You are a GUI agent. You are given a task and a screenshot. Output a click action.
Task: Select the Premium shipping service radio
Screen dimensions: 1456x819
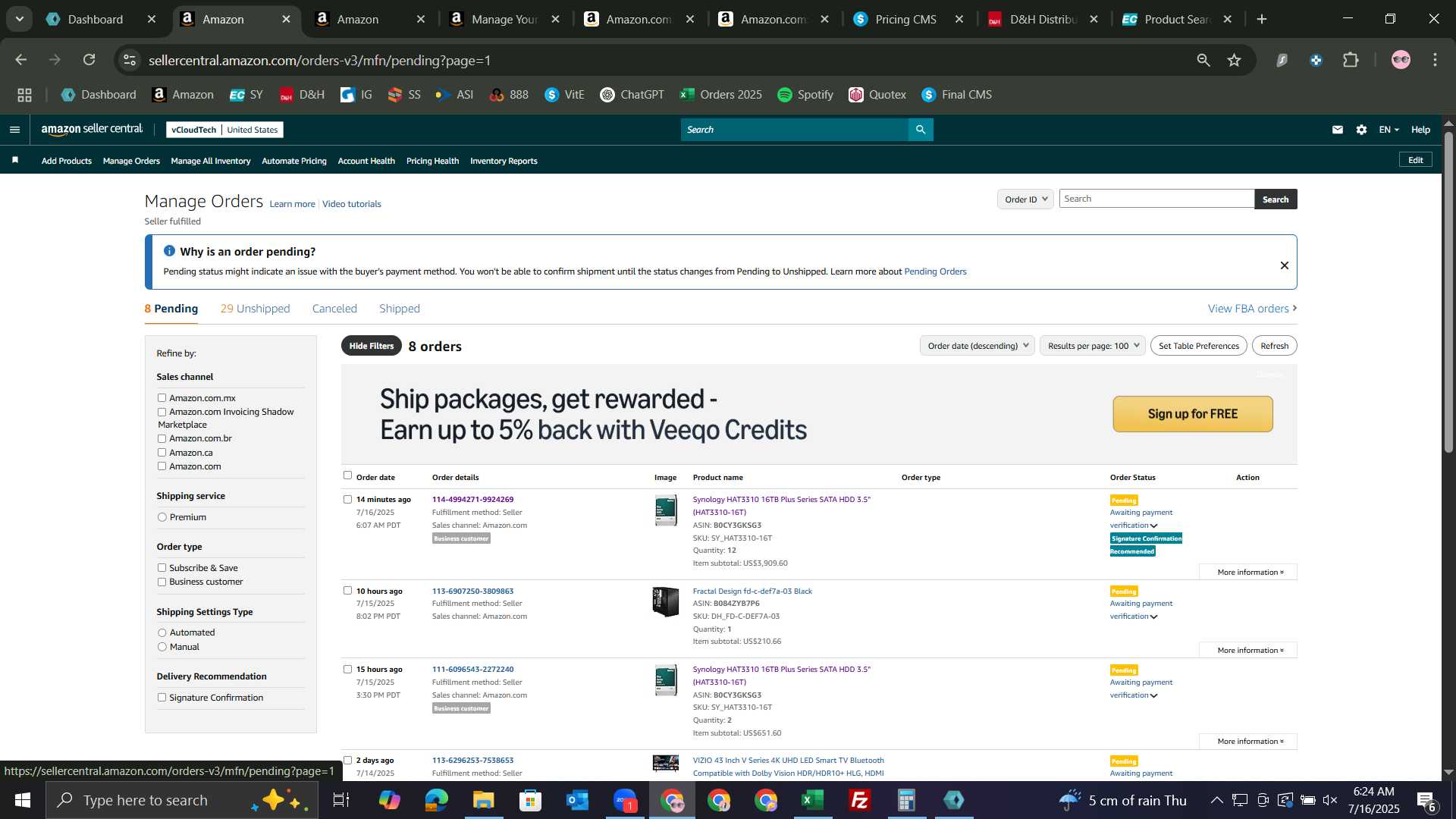tap(162, 517)
